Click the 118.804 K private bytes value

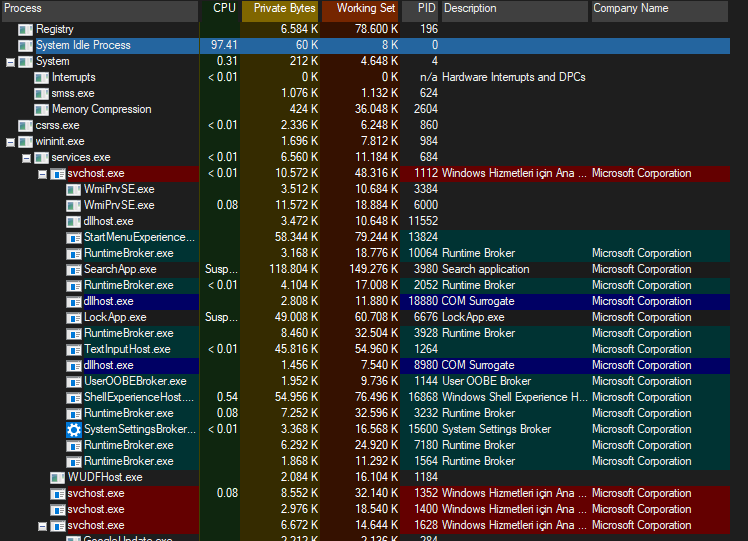[293, 269]
